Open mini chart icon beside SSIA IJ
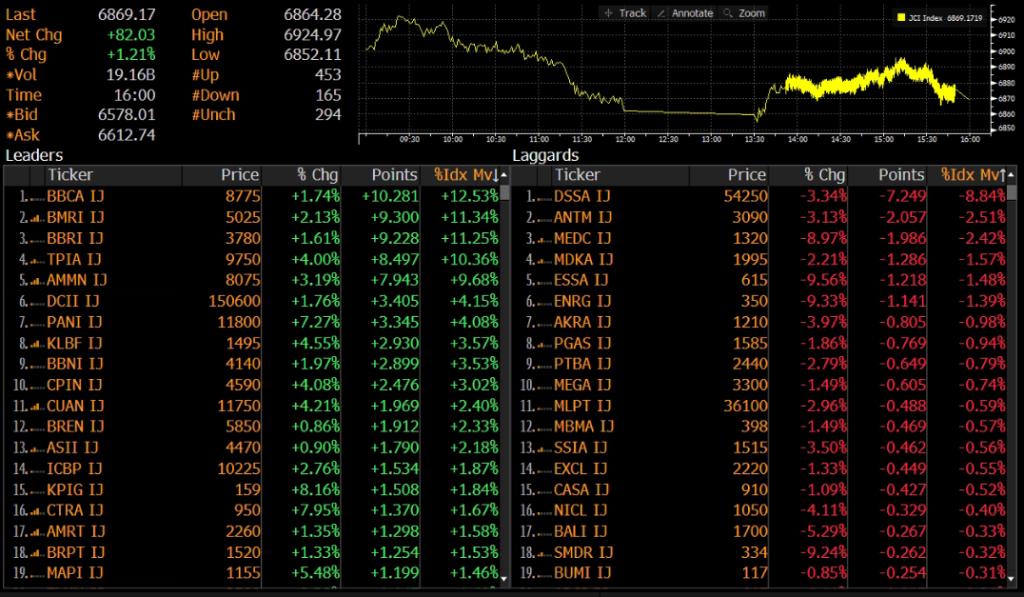 [545, 448]
